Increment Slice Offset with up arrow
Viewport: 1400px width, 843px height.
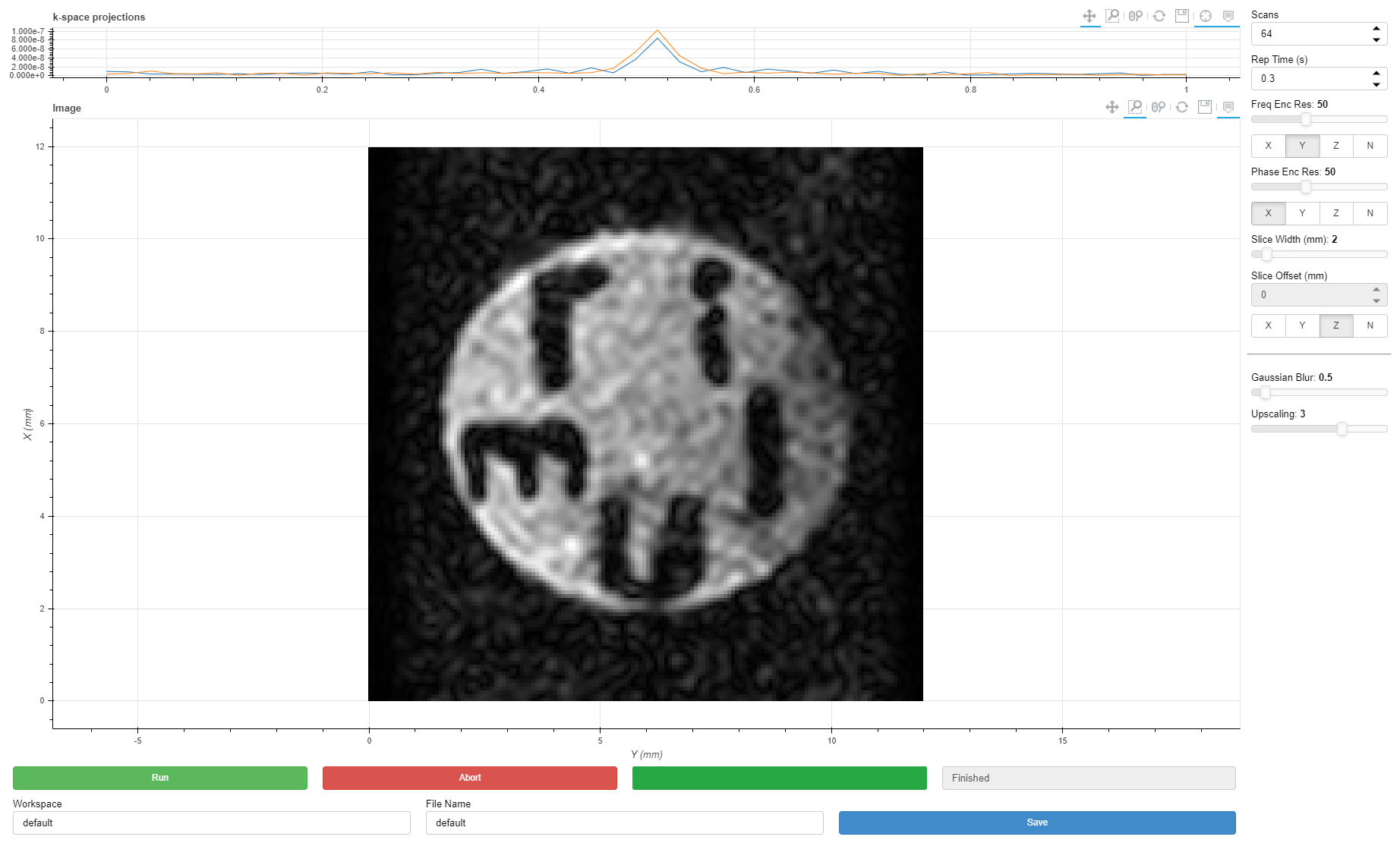click(x=1376, y=290)
